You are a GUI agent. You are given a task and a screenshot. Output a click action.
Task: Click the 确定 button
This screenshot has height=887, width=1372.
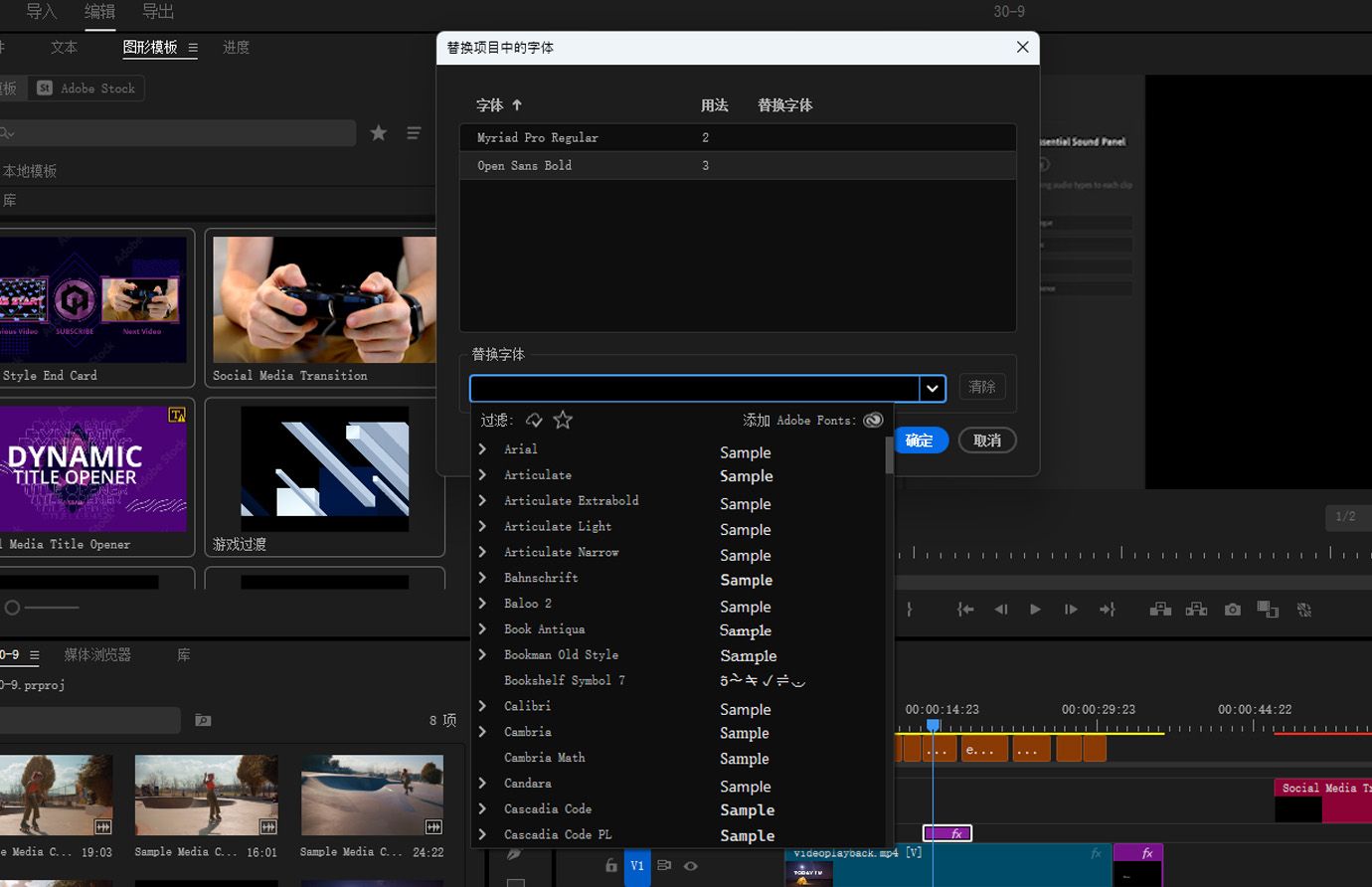coord(920,441)
